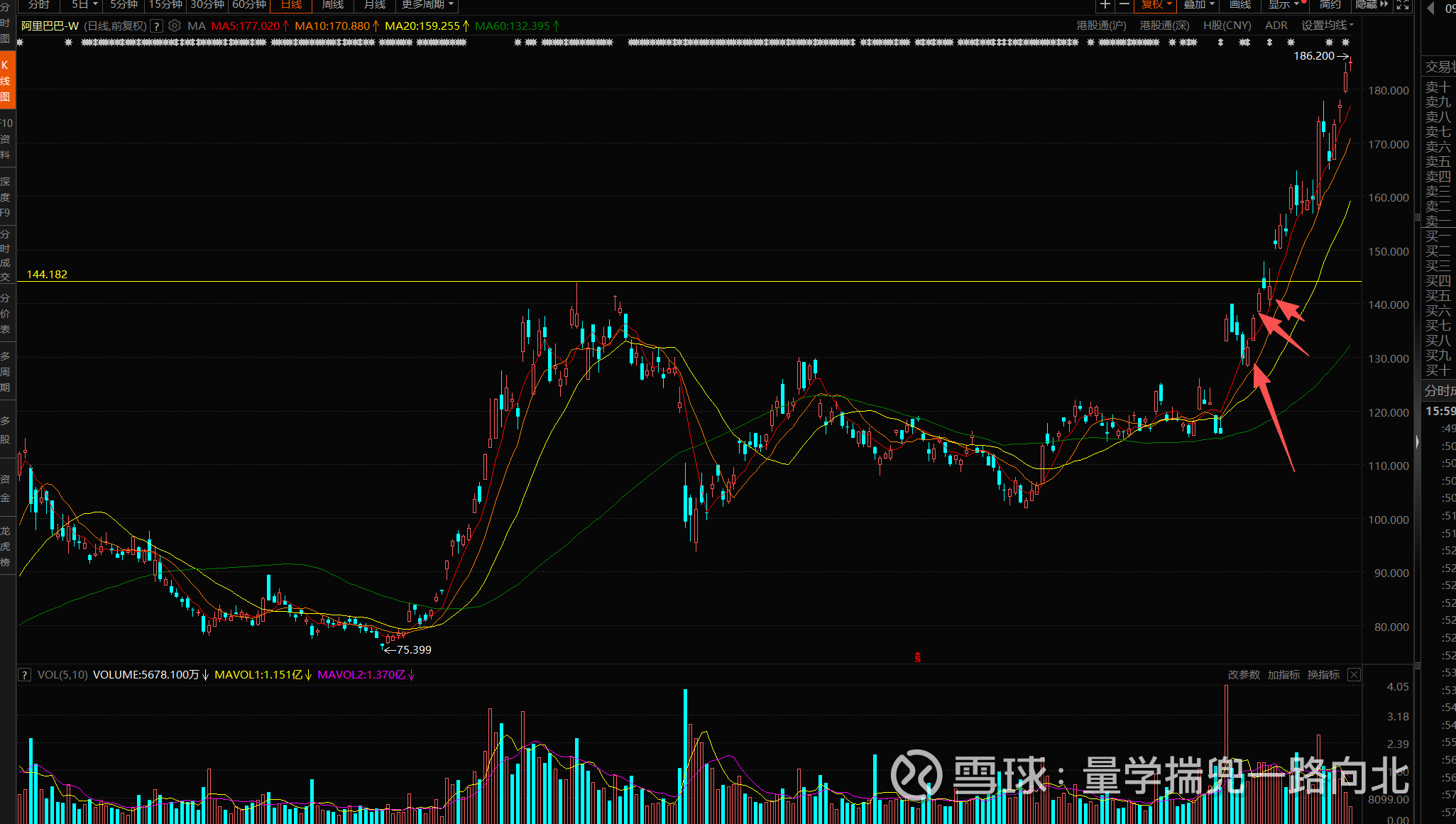Screen dimensions: 1456x824
Task: Enter fullscreen chart mode
Action: click(1403, 5)
